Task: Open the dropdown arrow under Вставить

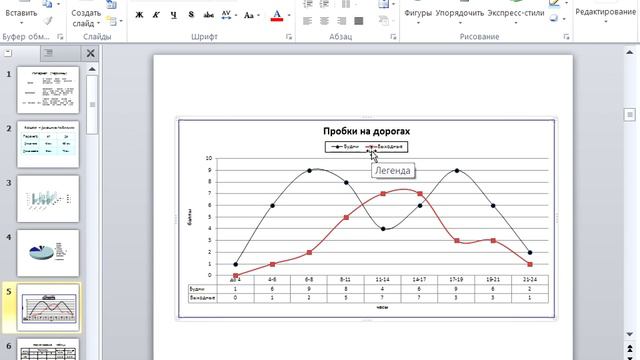Action: click(21, 23)
